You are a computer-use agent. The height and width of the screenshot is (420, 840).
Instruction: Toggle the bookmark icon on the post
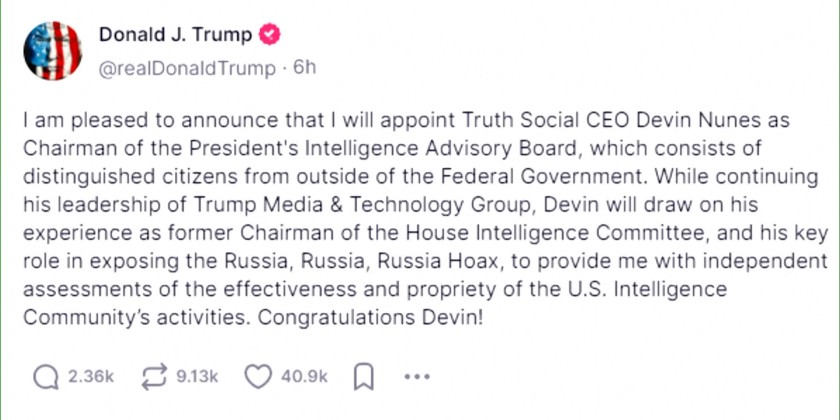click(x=365, y=377)
